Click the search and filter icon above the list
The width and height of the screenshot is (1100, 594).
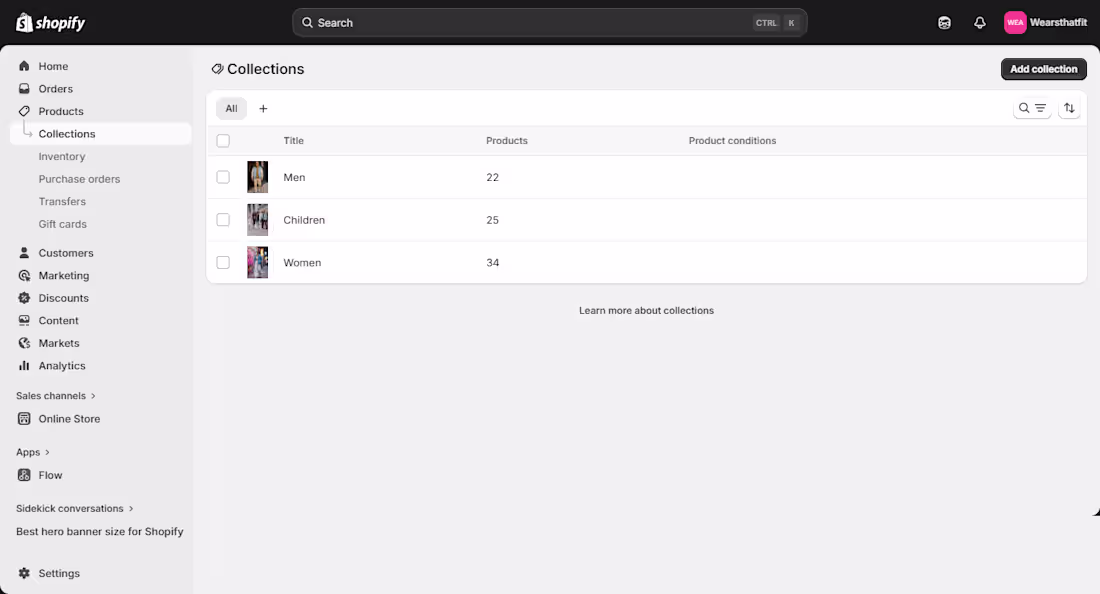(1032, 107)
